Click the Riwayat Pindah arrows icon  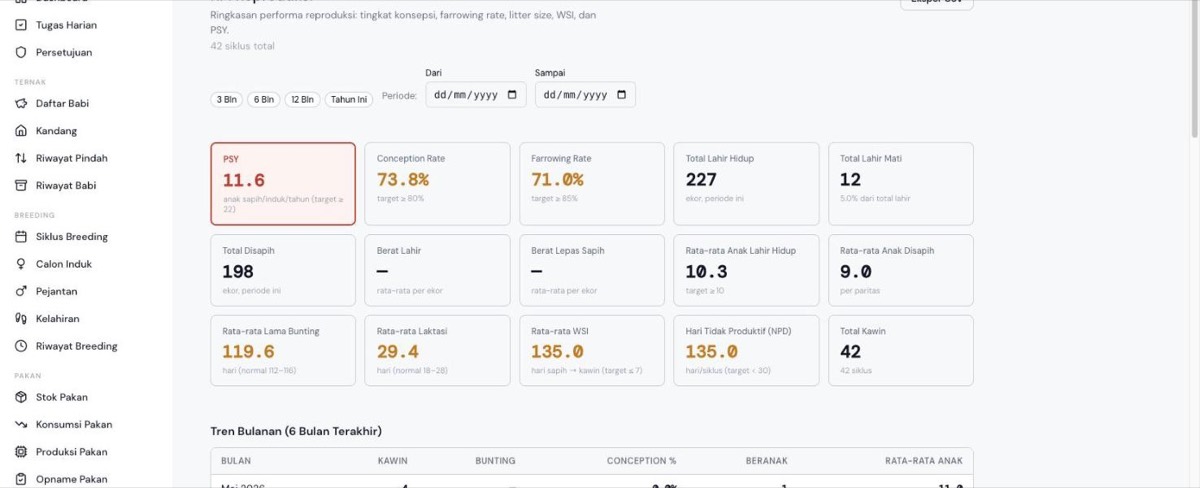coord(21,158)
